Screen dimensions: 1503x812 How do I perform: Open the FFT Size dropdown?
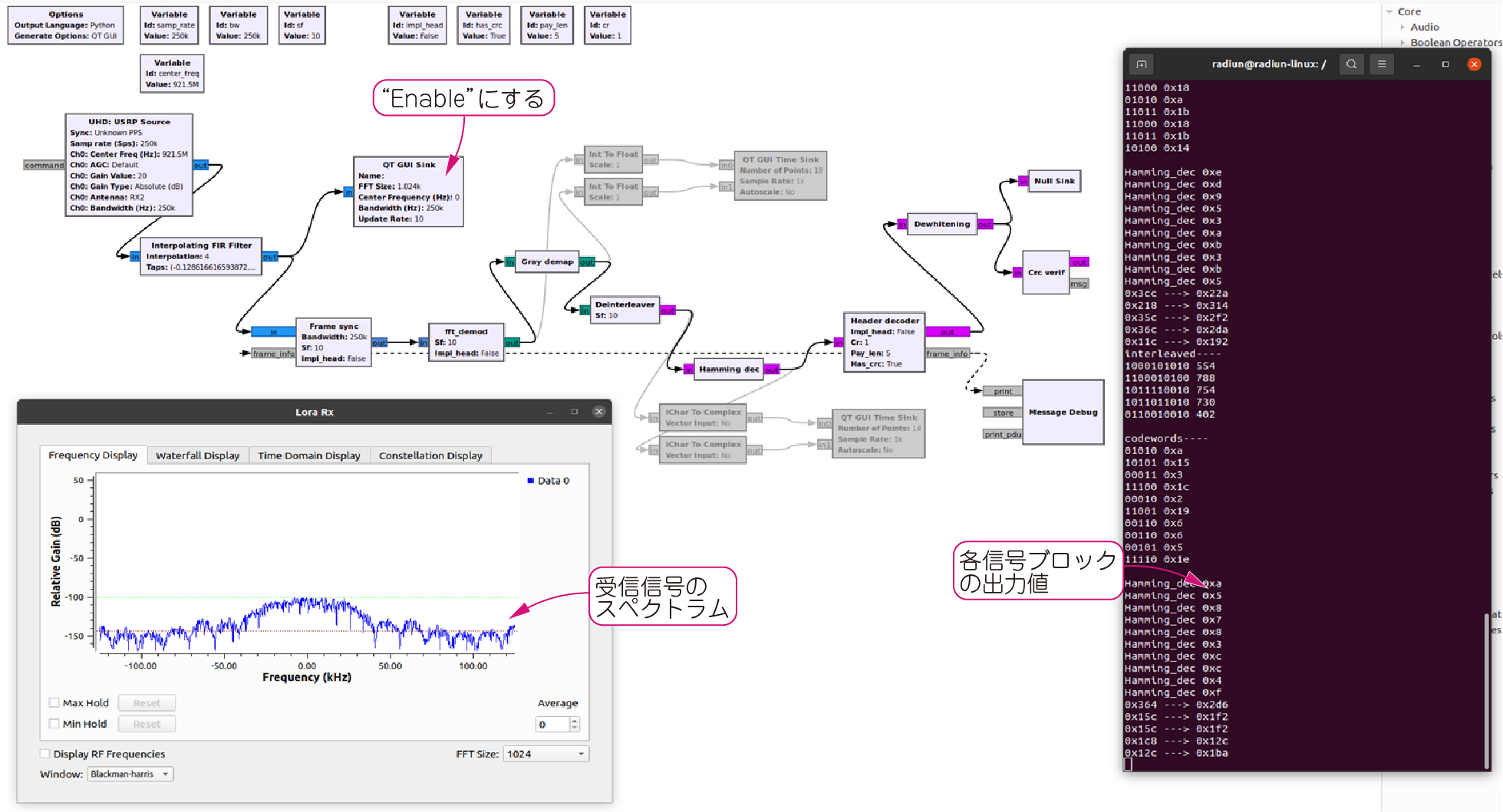point(545,754)
